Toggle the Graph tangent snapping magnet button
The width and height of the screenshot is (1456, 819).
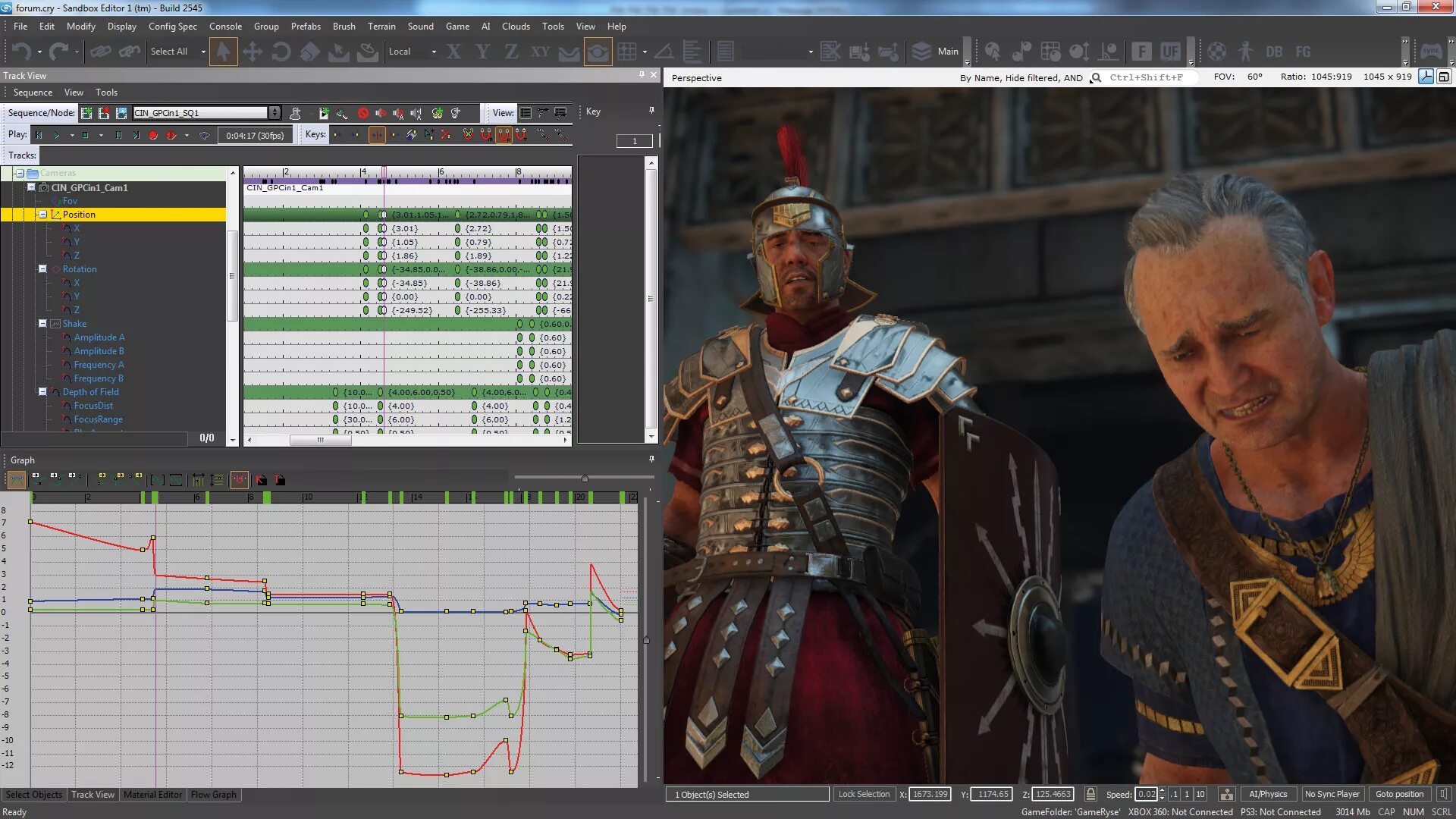click(239, 480)
